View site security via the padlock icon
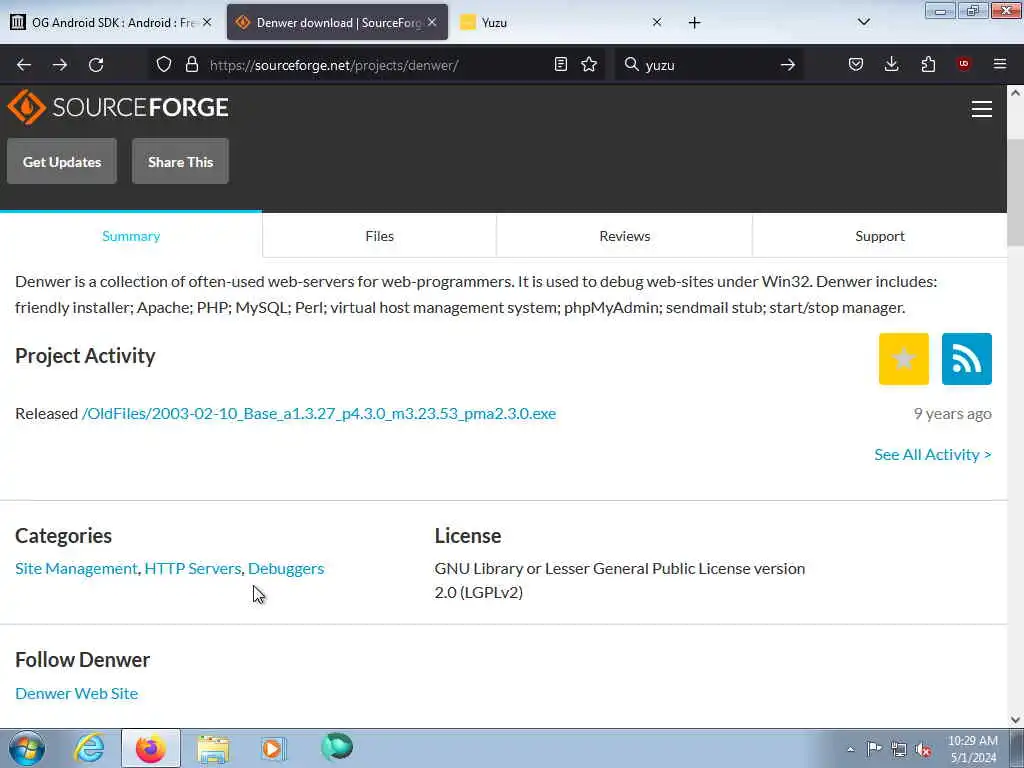Image resolution: width=1024 pixels, height=768 pixels. (191, 64)
